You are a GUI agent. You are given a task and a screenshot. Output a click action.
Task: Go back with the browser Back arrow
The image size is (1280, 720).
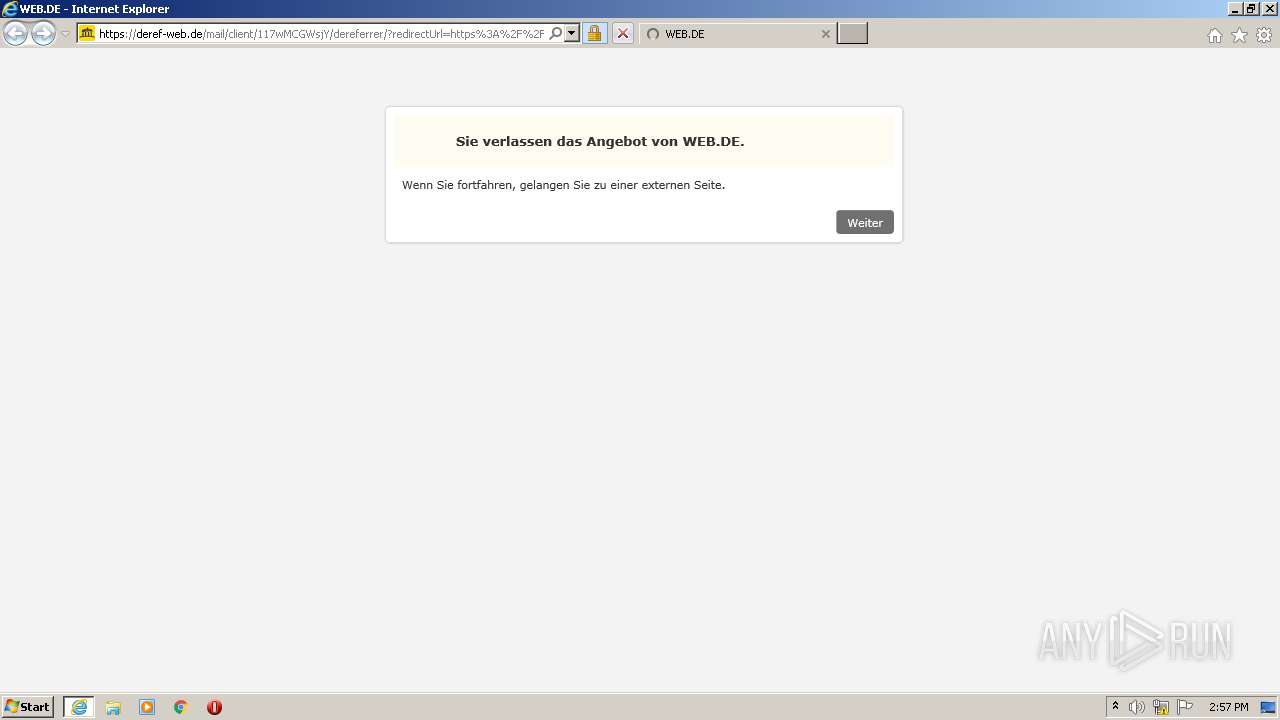(x=15, y=33)
